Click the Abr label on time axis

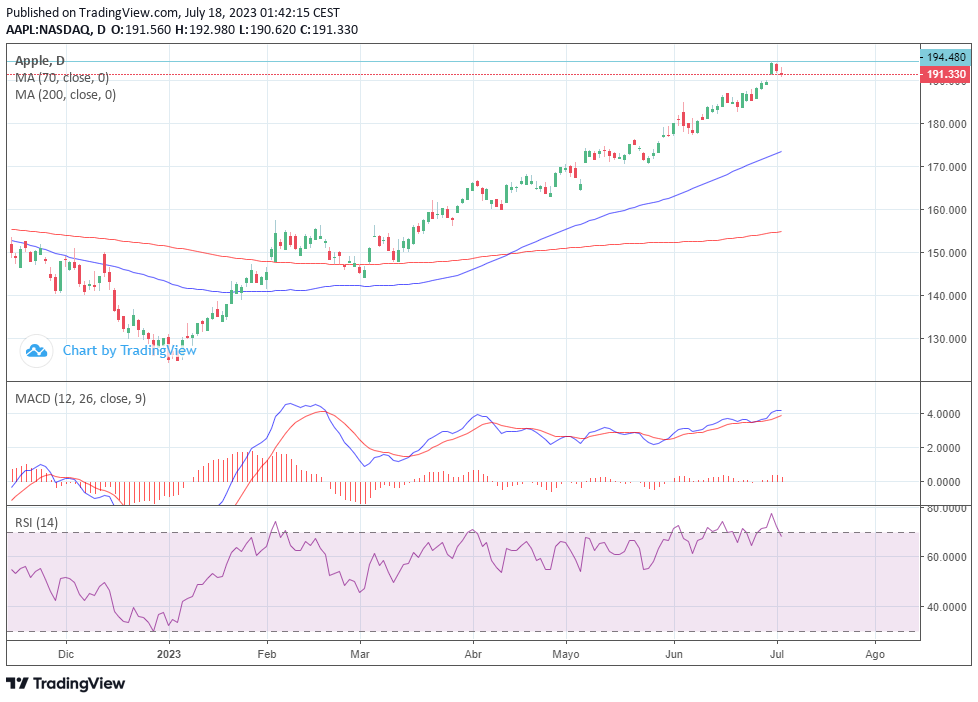[x=473, y=654]
